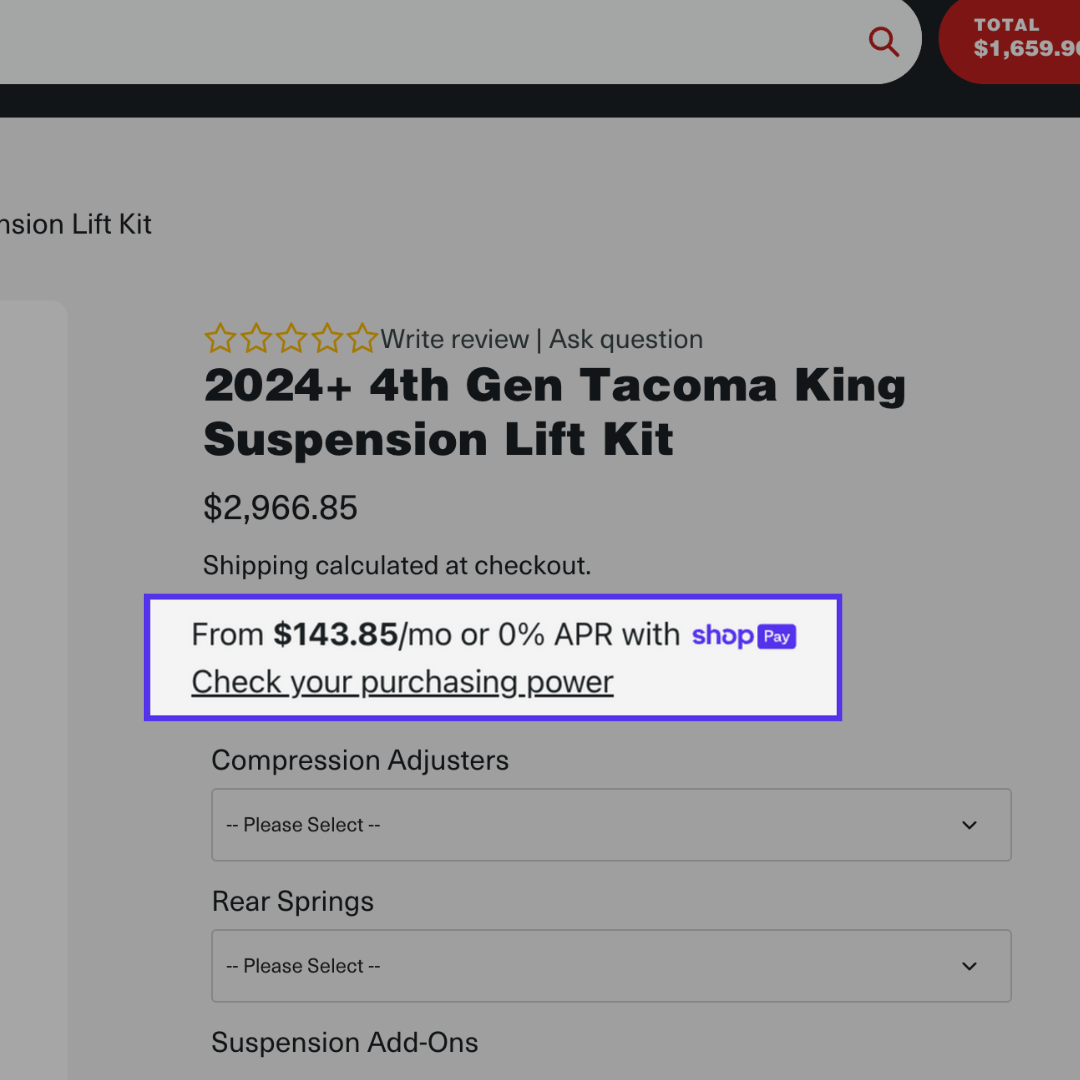
Task: Open the Compression Adjusters Please Select dropdown
Action: pos(611,824)
